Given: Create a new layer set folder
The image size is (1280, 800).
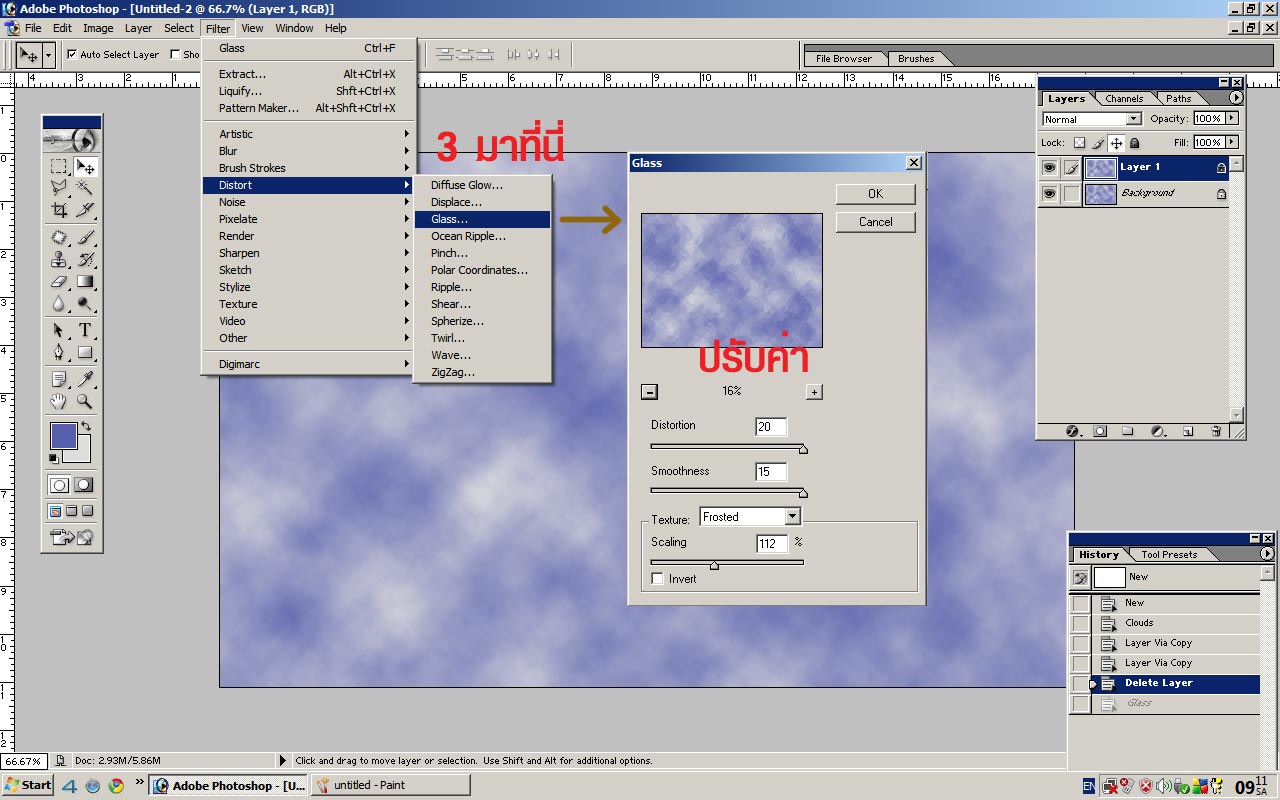Looking at the screenshot, I should tap(1128, 431).
